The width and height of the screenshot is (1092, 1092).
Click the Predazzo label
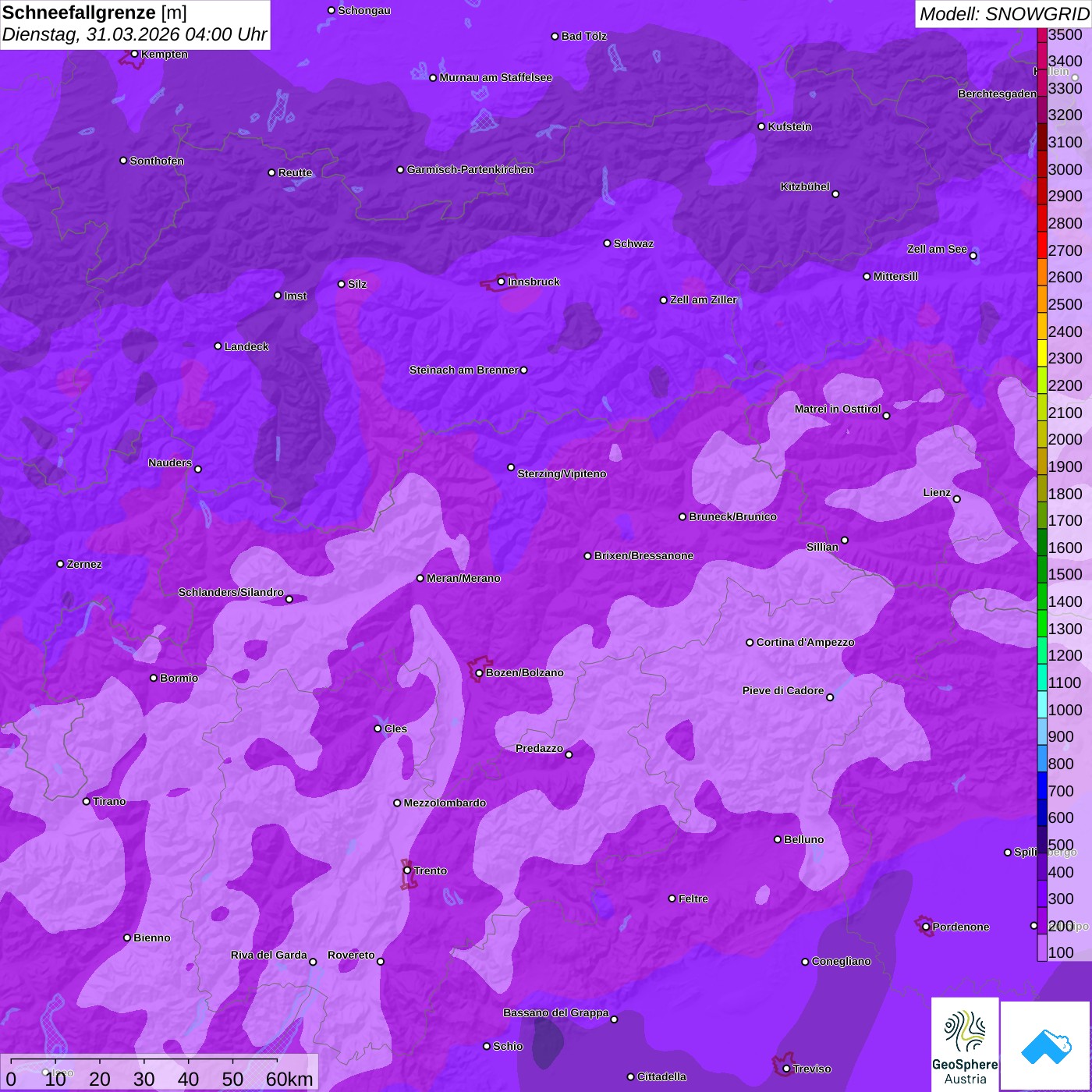539,748
